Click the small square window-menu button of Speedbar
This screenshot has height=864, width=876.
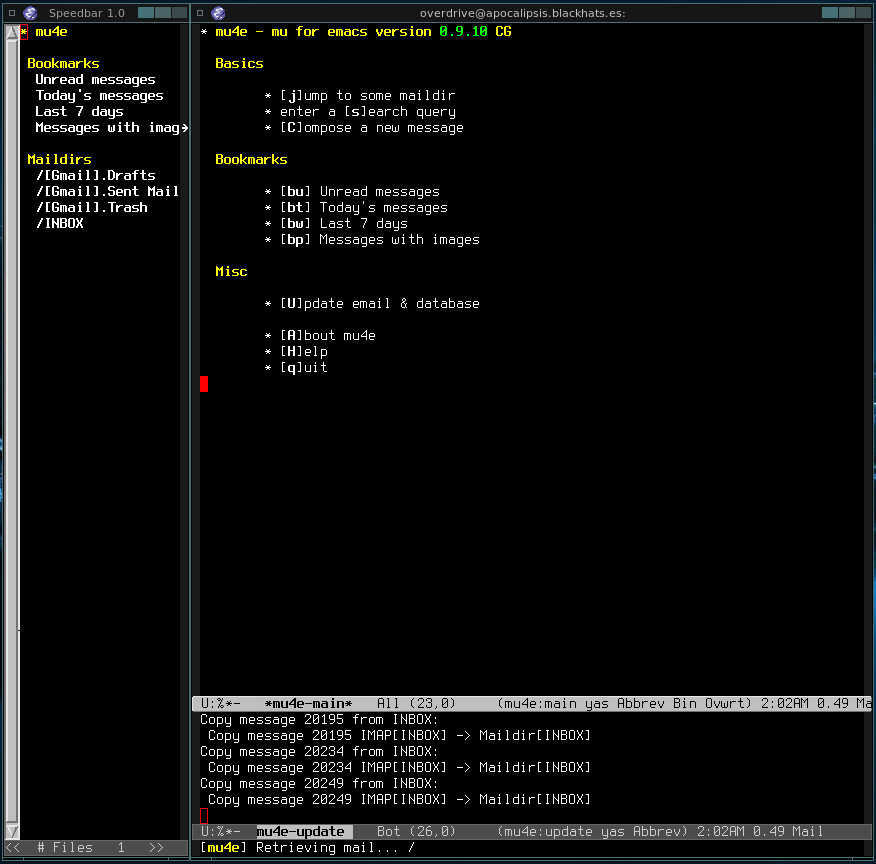[x=12, y=13]
